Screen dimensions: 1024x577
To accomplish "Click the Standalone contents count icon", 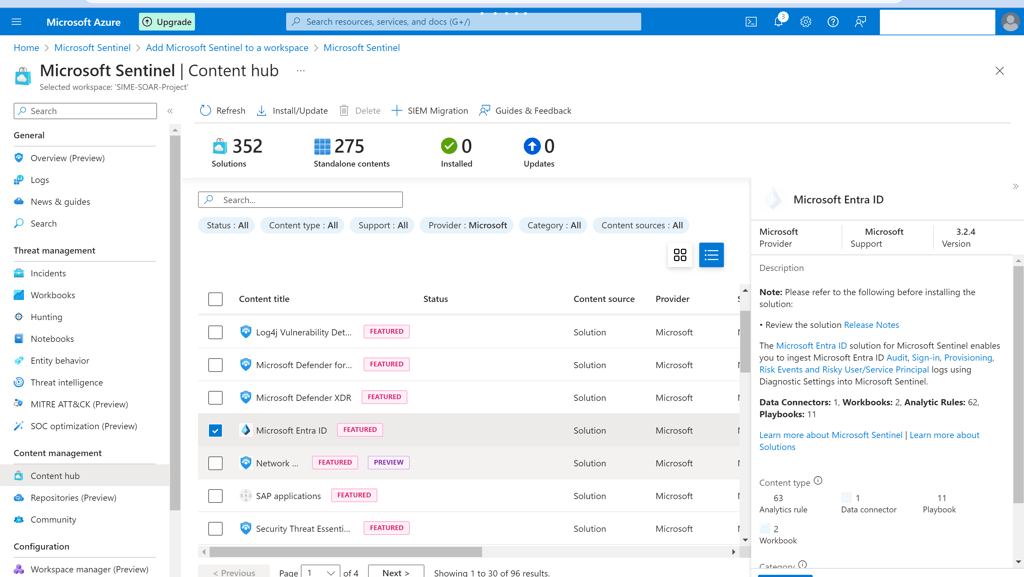I will click(322, 146).
